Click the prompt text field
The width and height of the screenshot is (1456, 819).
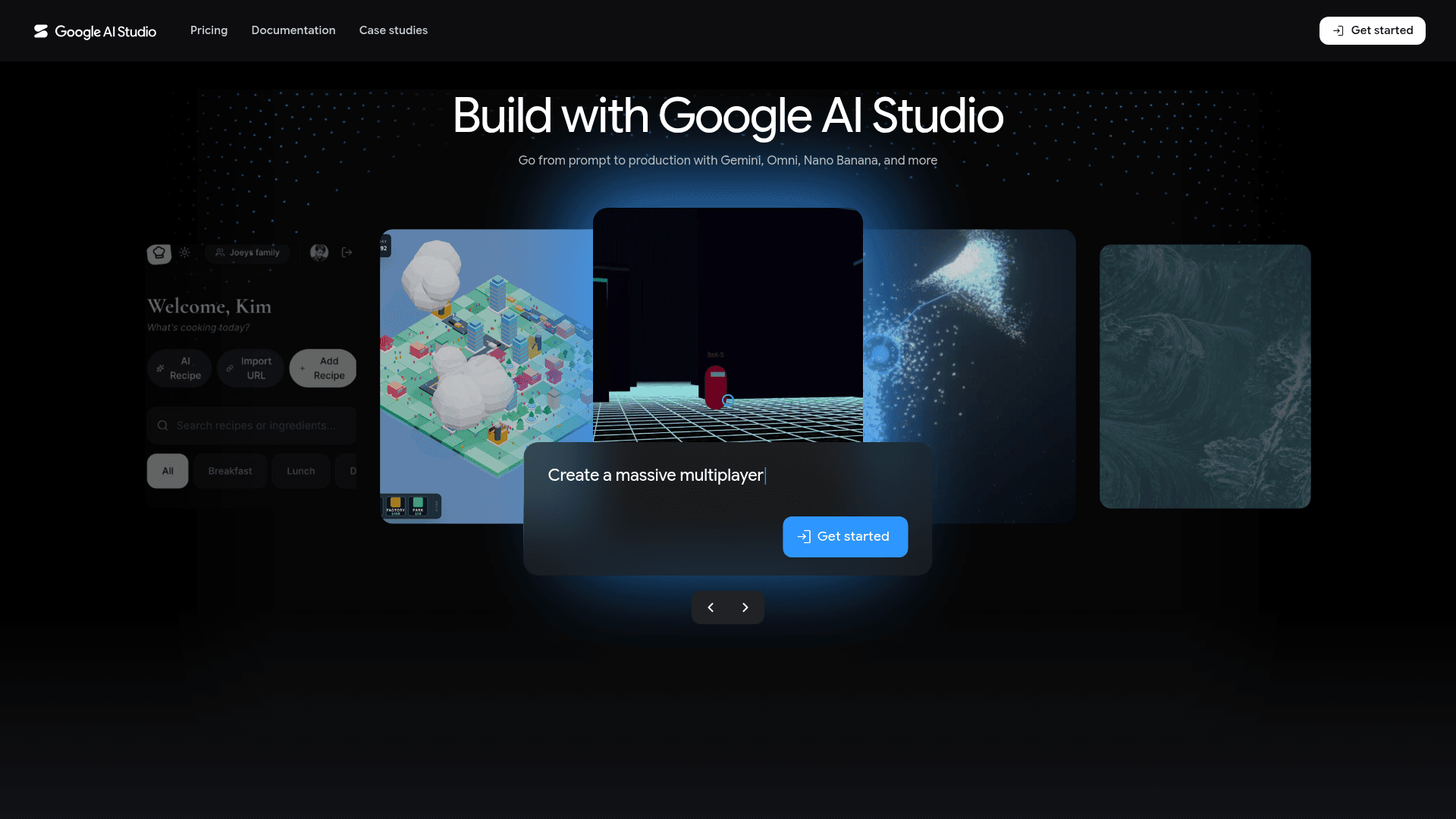[x=728, y=475]
